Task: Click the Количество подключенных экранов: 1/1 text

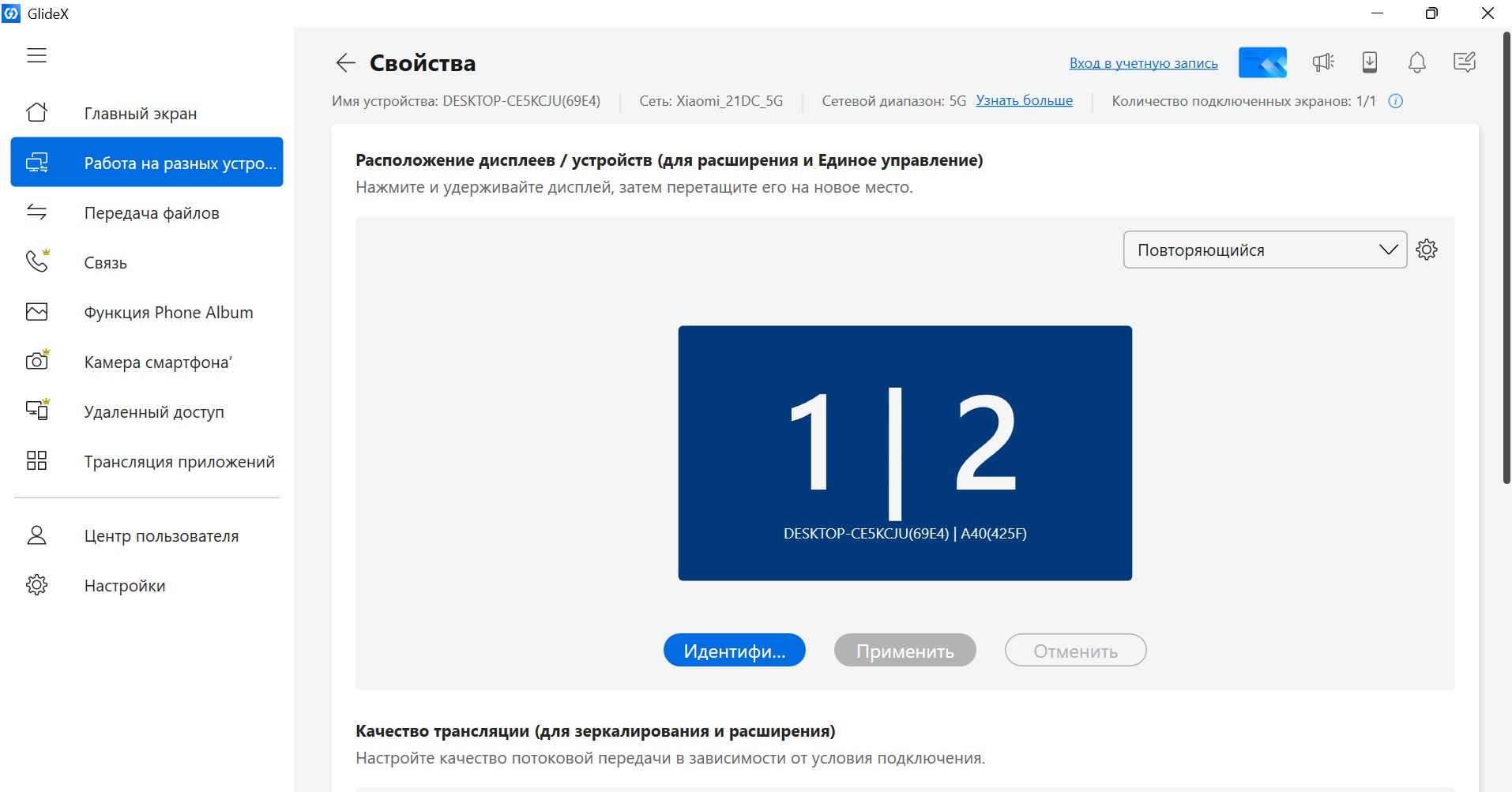Action: coord(1243,101)
